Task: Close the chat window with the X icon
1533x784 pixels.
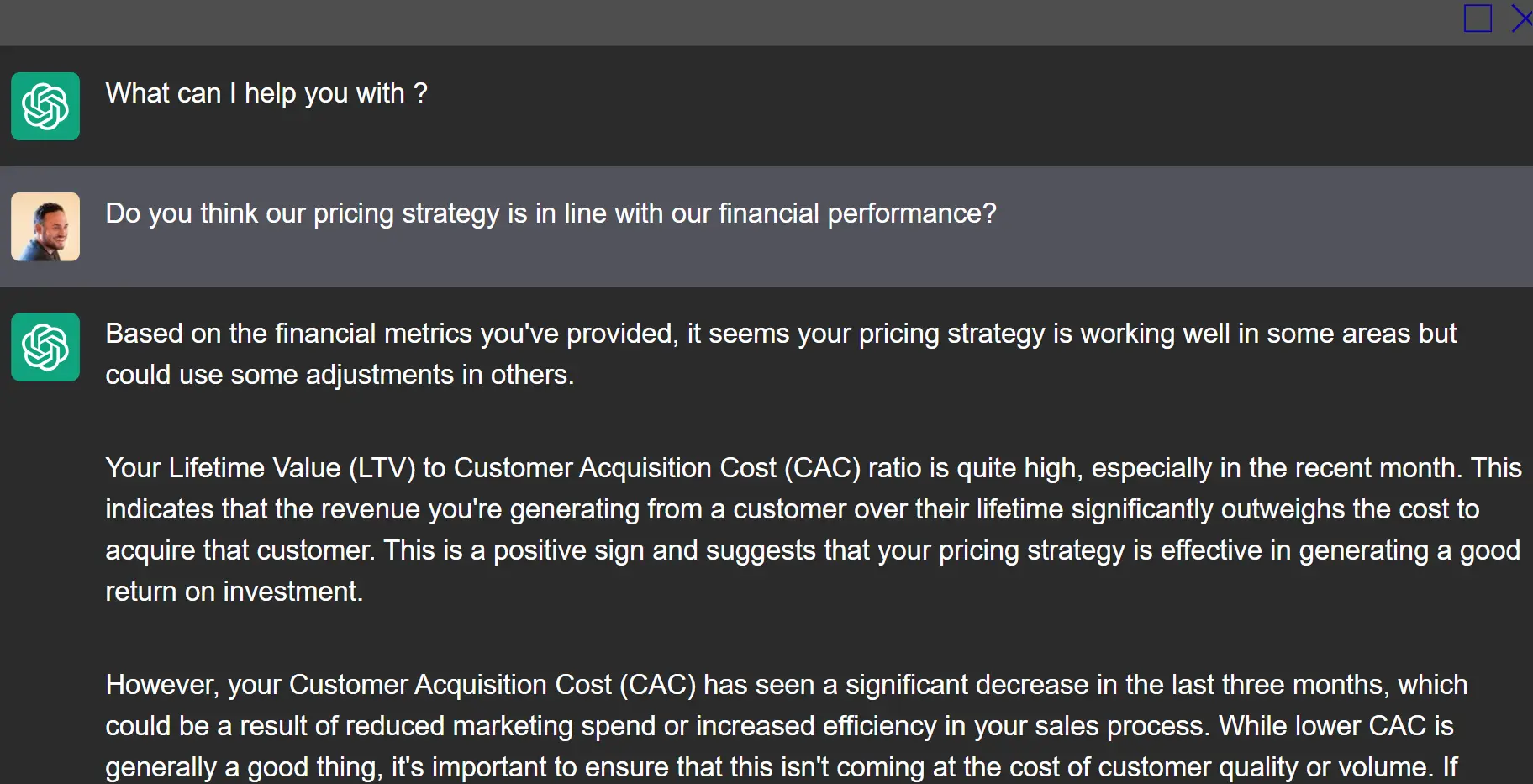Action: (1522, 18)
